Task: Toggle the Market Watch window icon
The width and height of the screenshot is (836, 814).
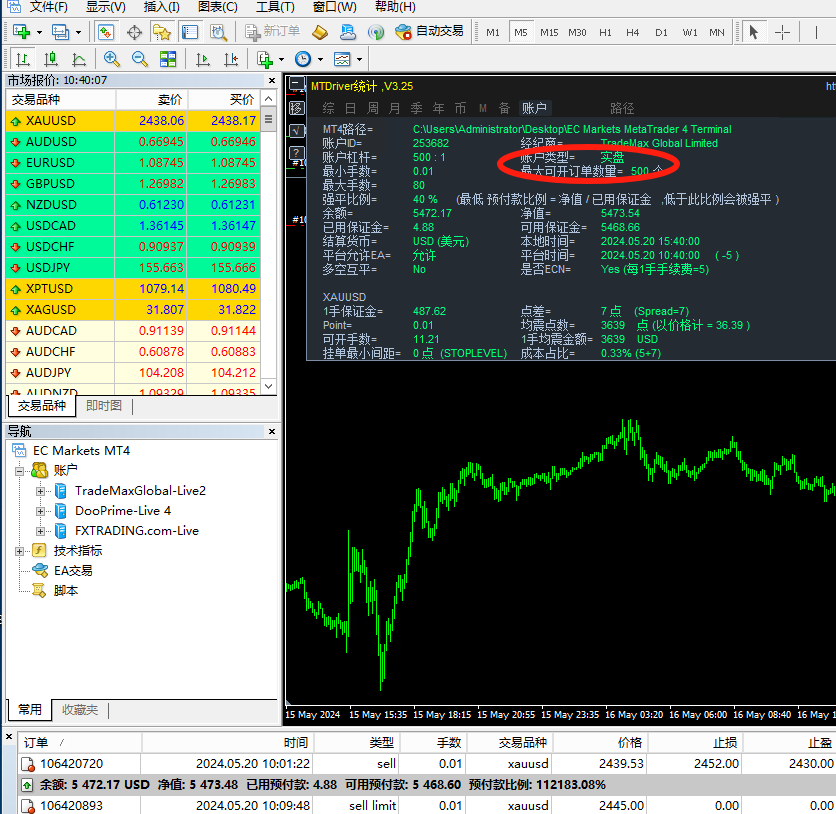Action: [106, 32]
